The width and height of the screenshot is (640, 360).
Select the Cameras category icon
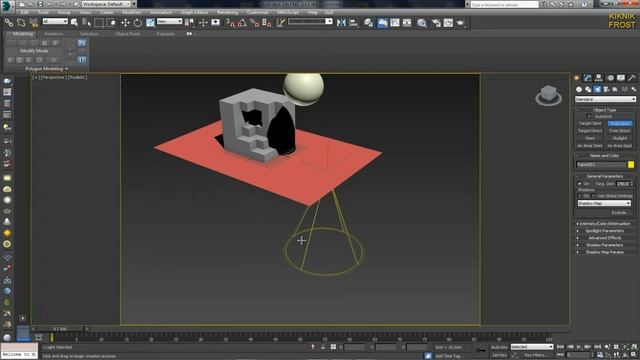606,89
